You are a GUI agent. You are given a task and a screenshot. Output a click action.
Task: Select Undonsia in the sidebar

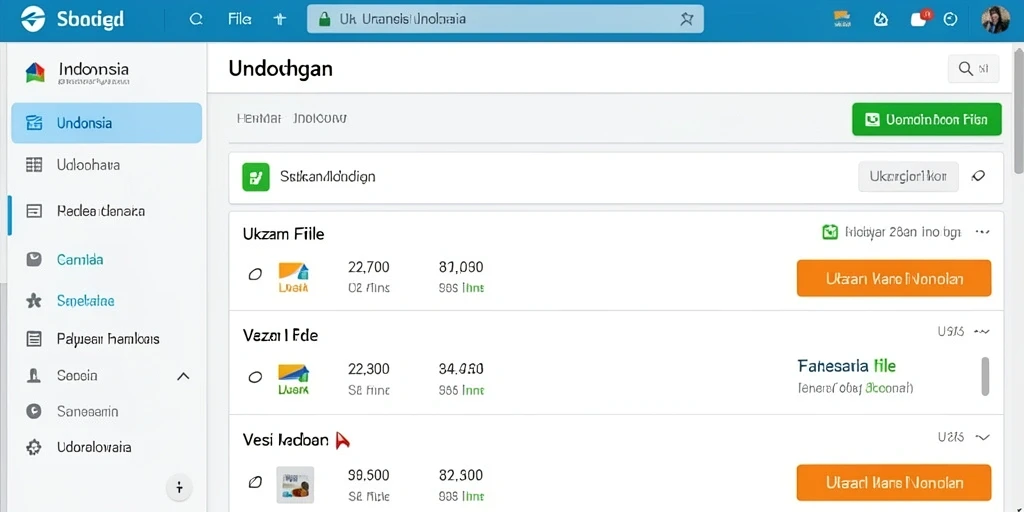[106, 123]
